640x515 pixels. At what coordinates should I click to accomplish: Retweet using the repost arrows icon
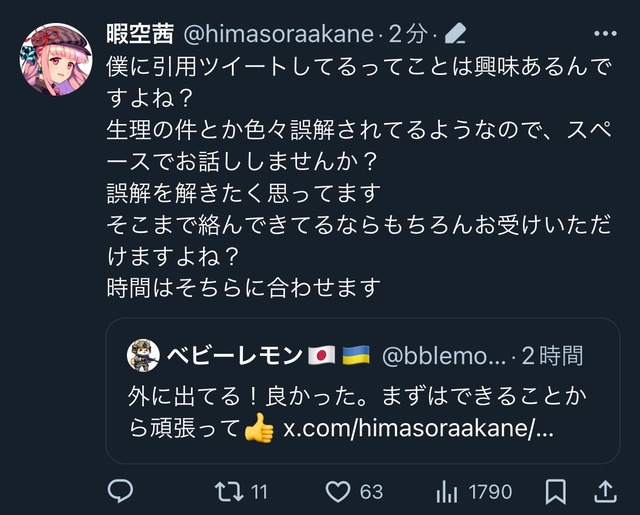pyautogui.click(x=229, y=491)
